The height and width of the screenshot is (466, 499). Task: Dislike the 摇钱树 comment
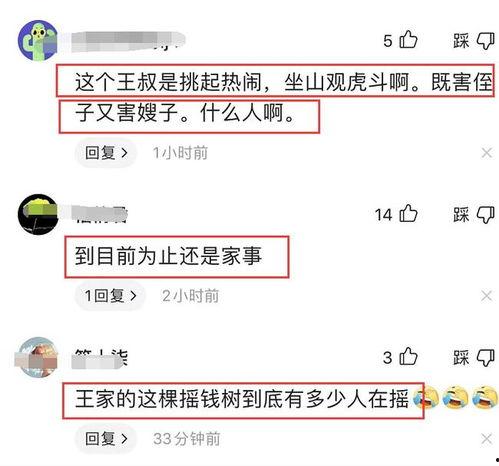pos(485,358)
